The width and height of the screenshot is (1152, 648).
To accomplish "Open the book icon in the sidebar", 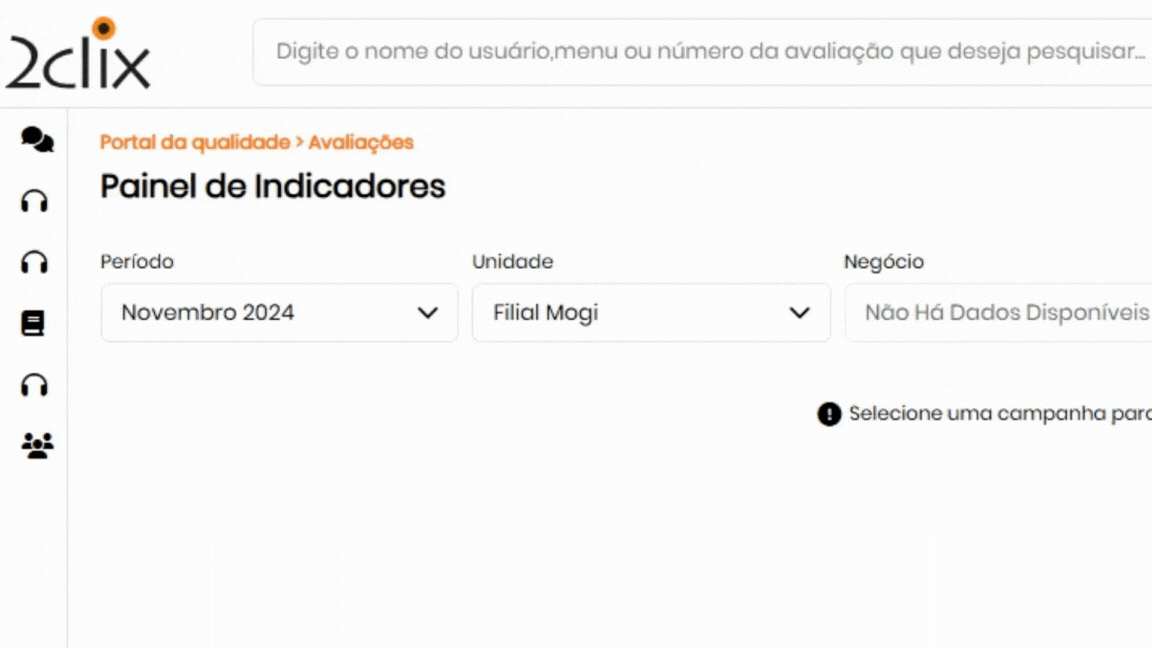I will point(34,323).
